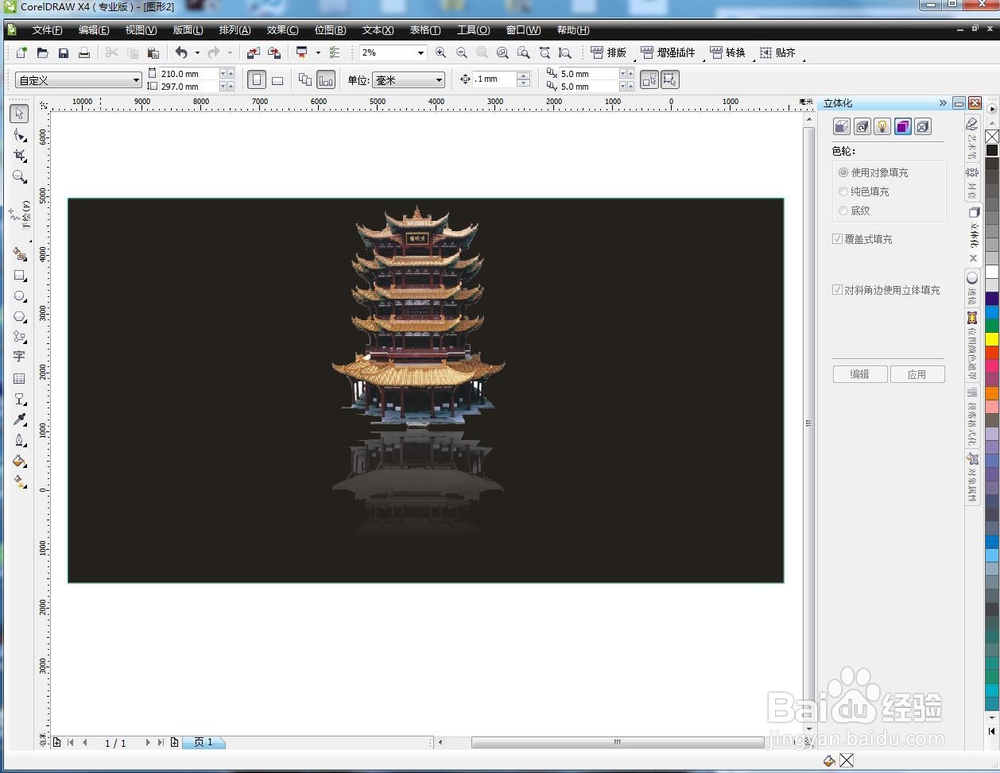Expand the undo history arrow
The width and height of the screenshot is (1000, 773).
pyautogui.click(x=197, y=53)
